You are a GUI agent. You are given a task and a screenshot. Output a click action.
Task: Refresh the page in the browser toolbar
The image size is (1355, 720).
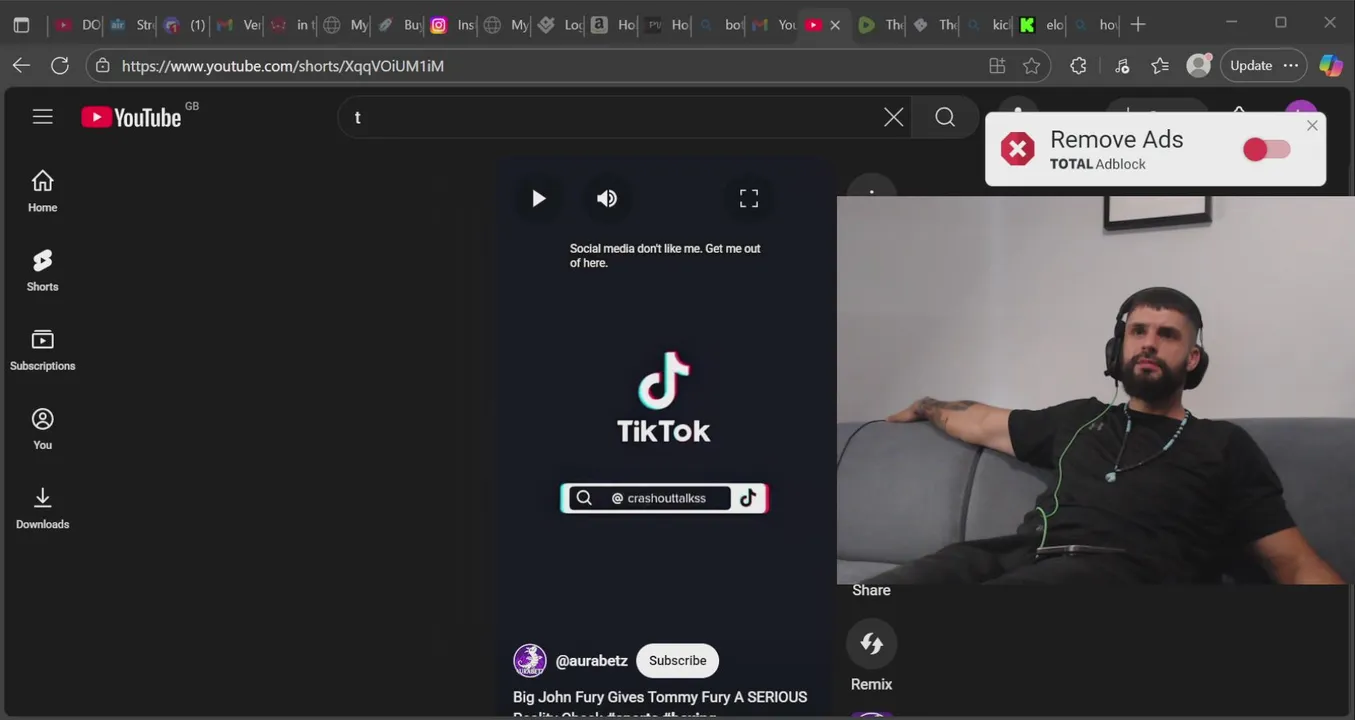[x=60, y=65]
